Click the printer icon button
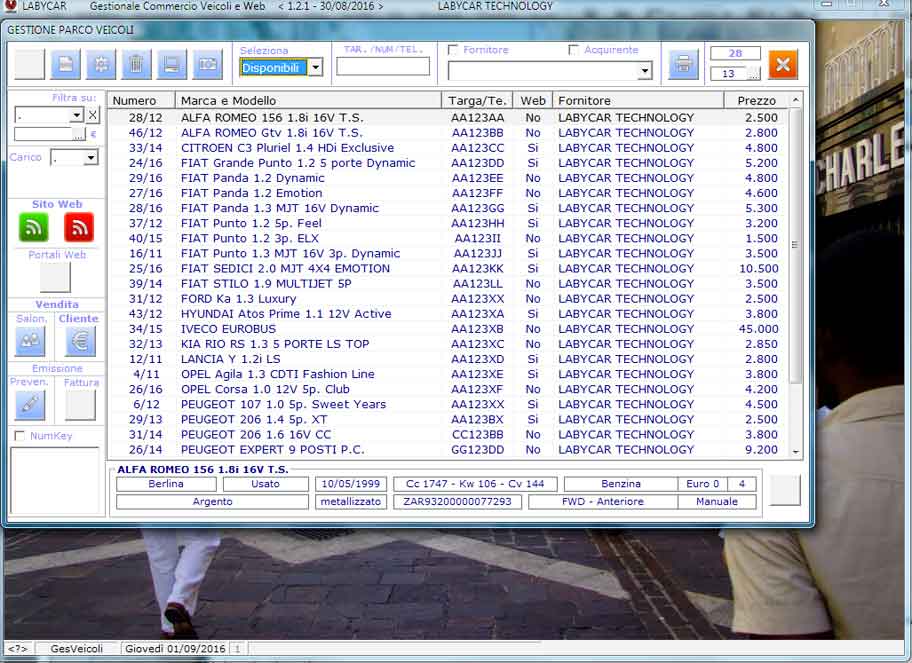 point(683,64)
